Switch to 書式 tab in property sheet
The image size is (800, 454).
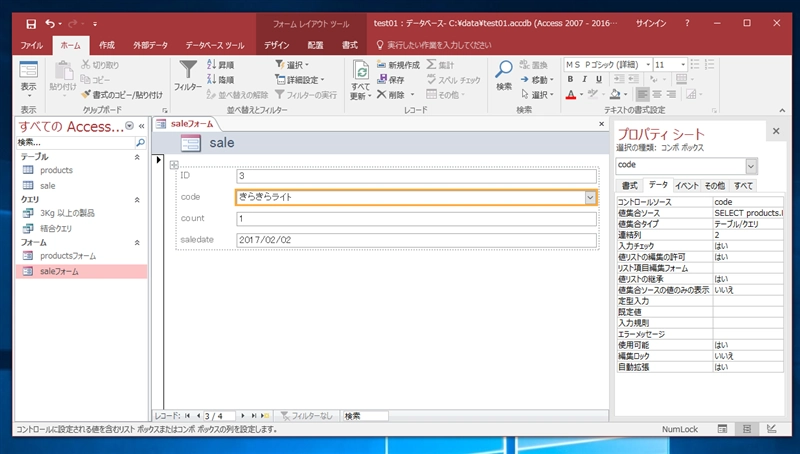630,186
